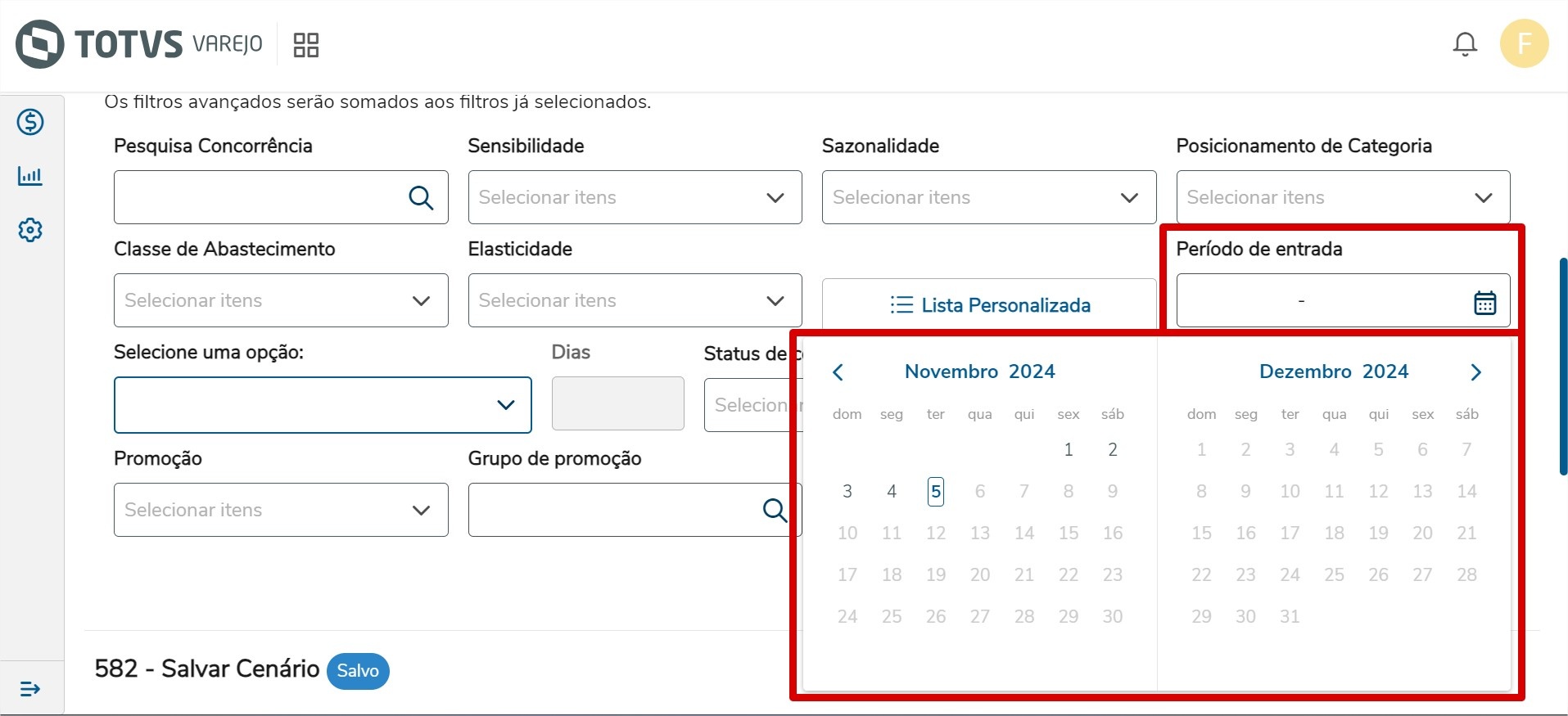Go to next month in calendar
The height and width of the screenshot is (716, 1568).
tap(1475, 372)
